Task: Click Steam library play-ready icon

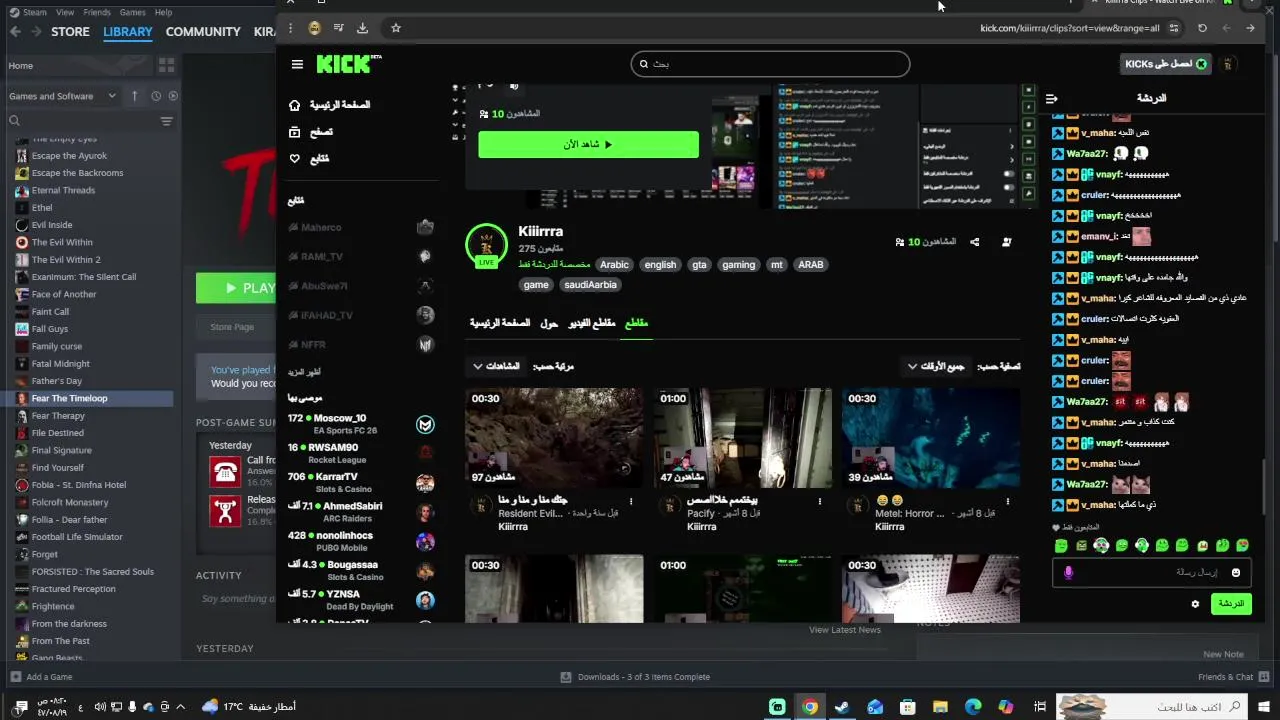Action: point(173,96)
